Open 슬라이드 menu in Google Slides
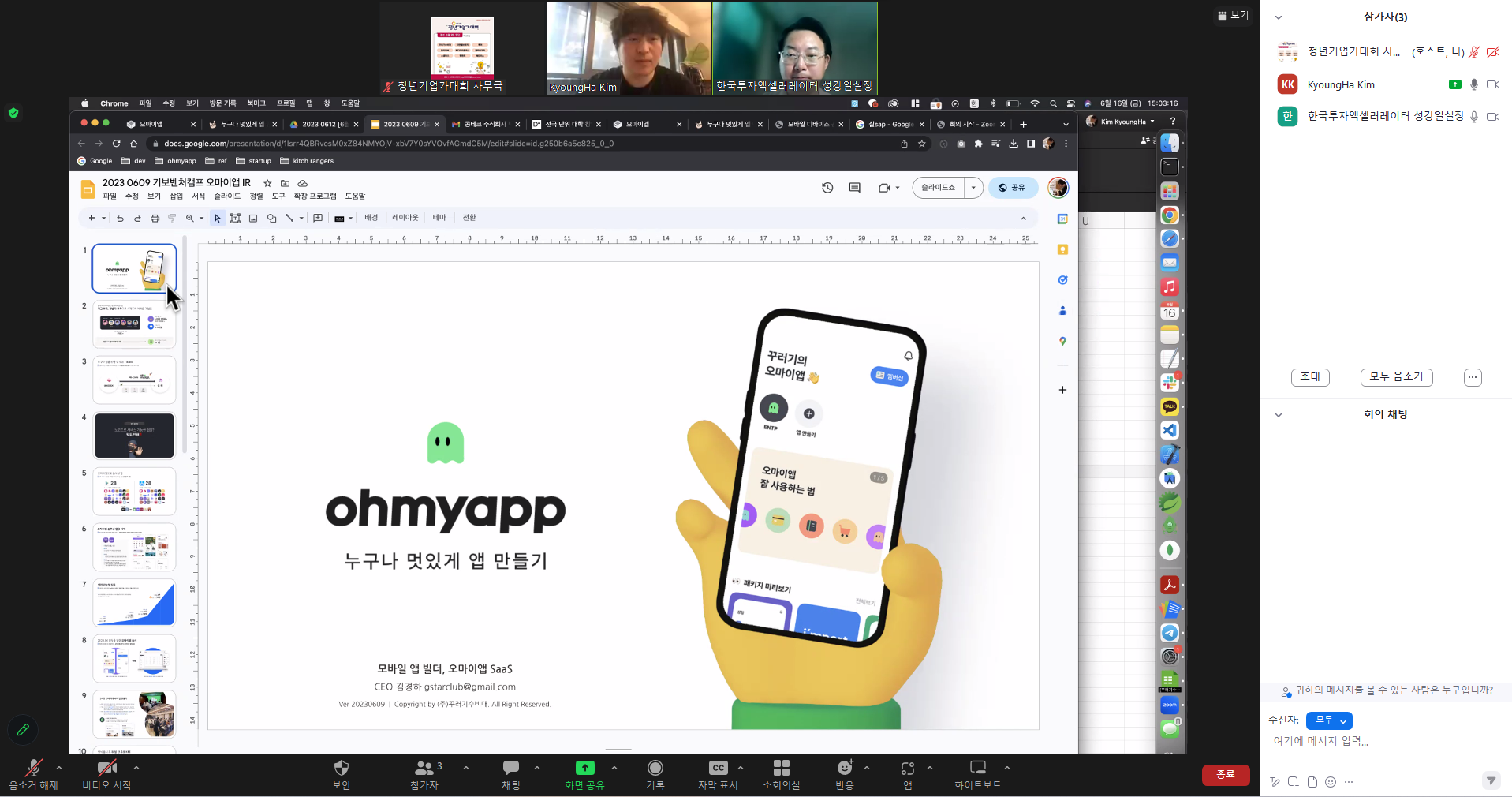Viewport: 1512px width, 797px height. point(227,196)
